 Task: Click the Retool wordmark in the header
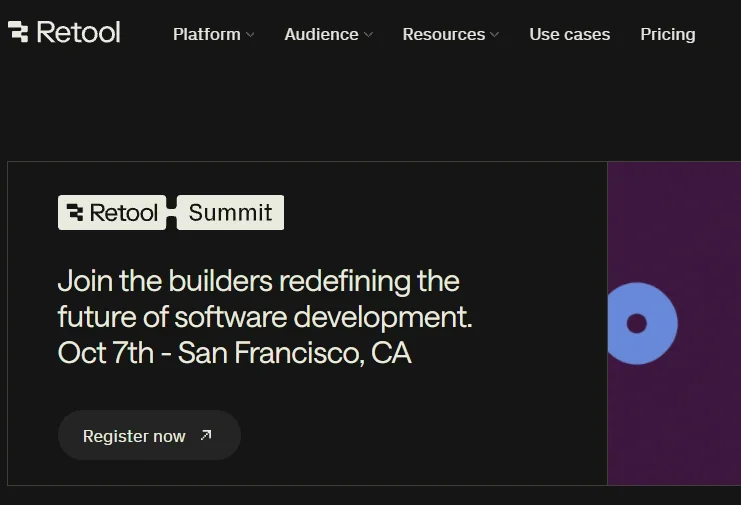pos(78,33)
